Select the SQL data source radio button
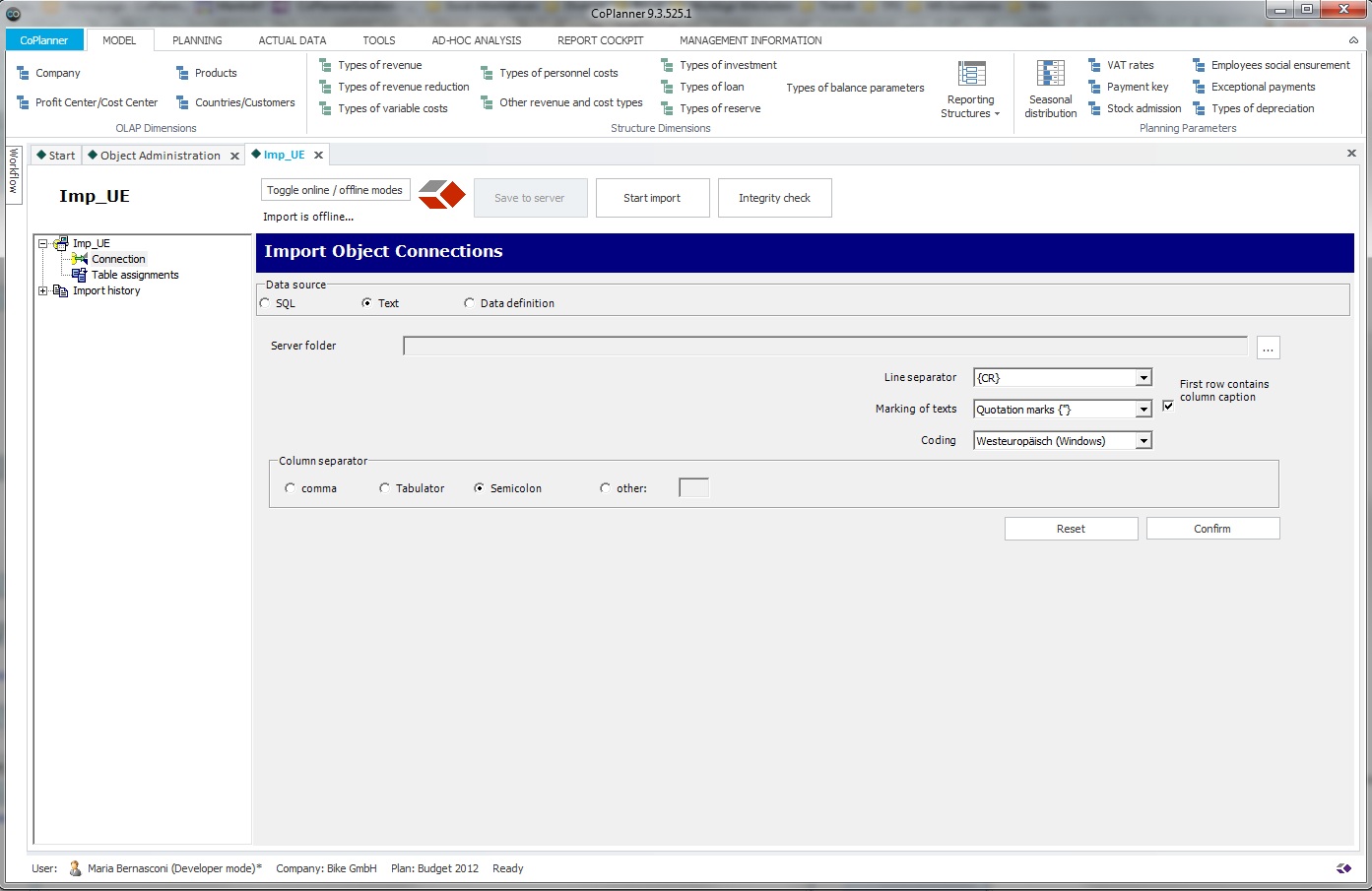 click(265, 303)
